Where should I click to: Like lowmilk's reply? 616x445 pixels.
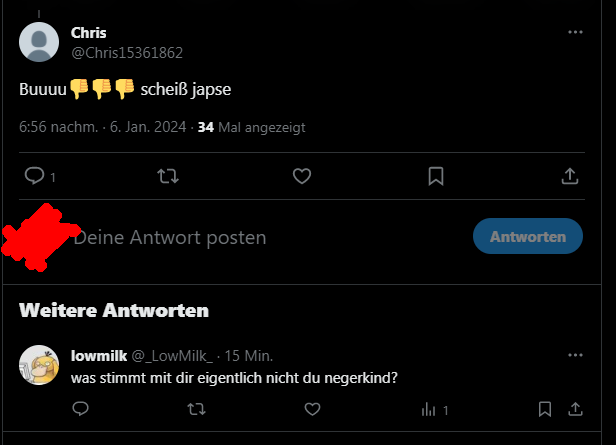coord(312,409)
